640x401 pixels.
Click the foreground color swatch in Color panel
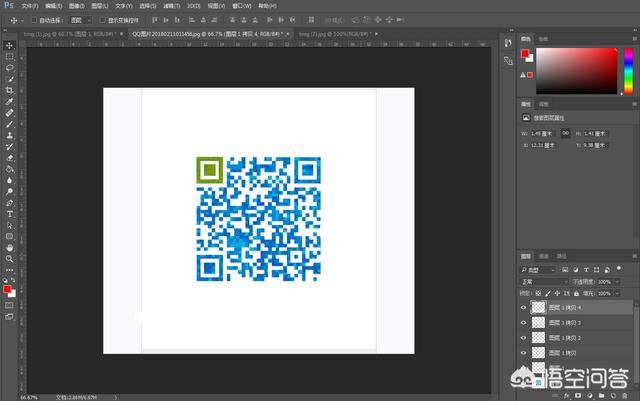(x=525, y=53)
